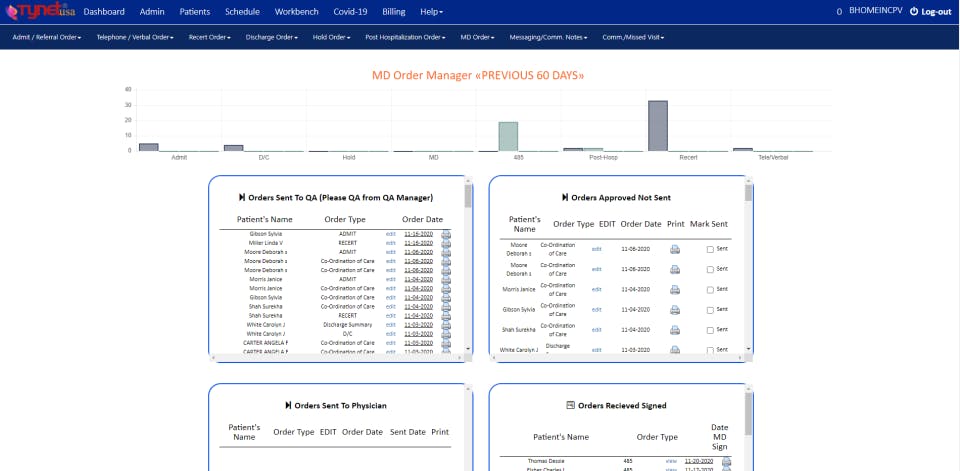Screen dimensions: 960x471
Task: Print Gibson Sylvia's Co-Ordination order in QA list
Action: coord(446,298)
